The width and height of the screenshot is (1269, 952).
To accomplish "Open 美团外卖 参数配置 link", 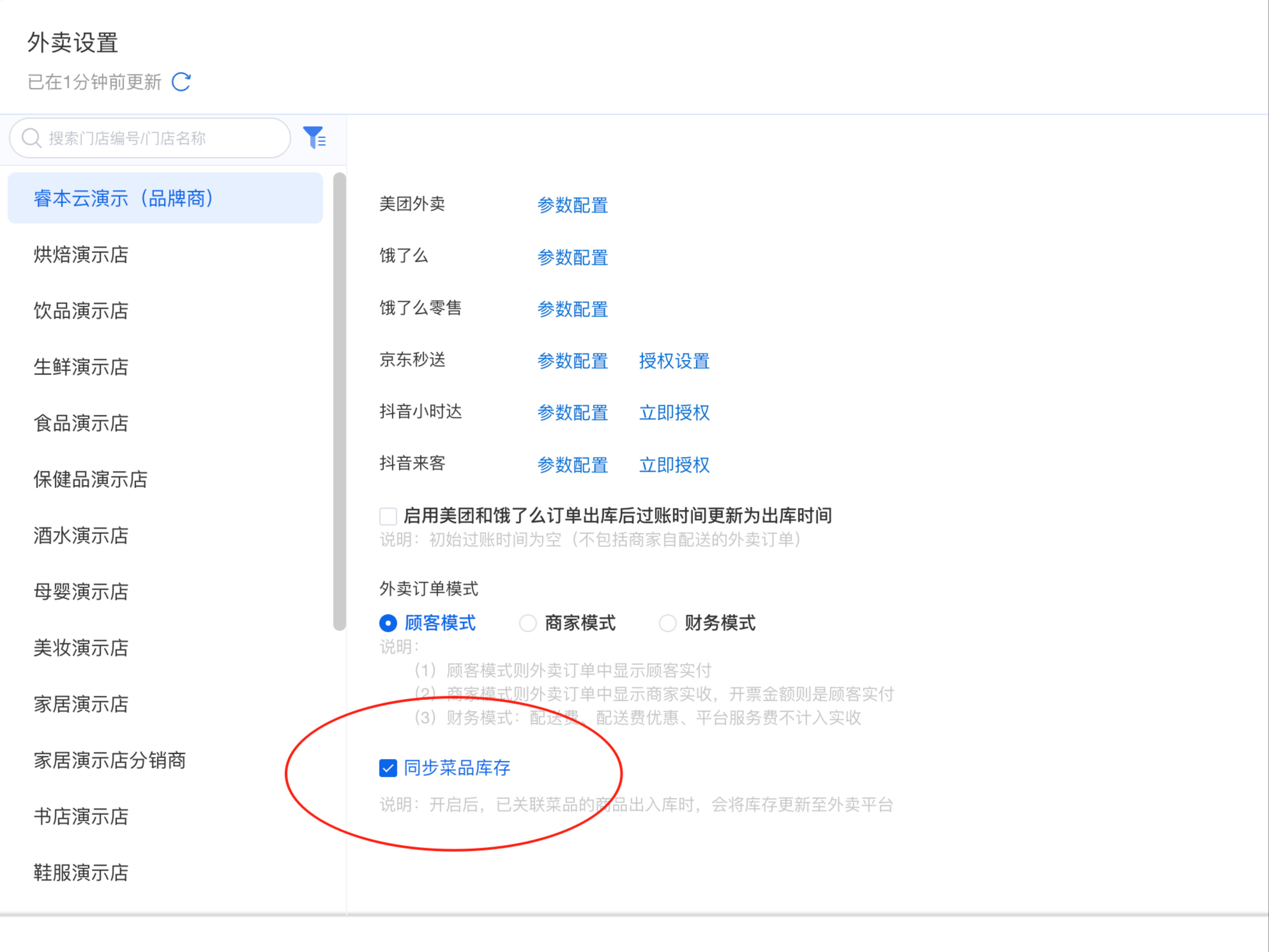I will pos(572,205).
